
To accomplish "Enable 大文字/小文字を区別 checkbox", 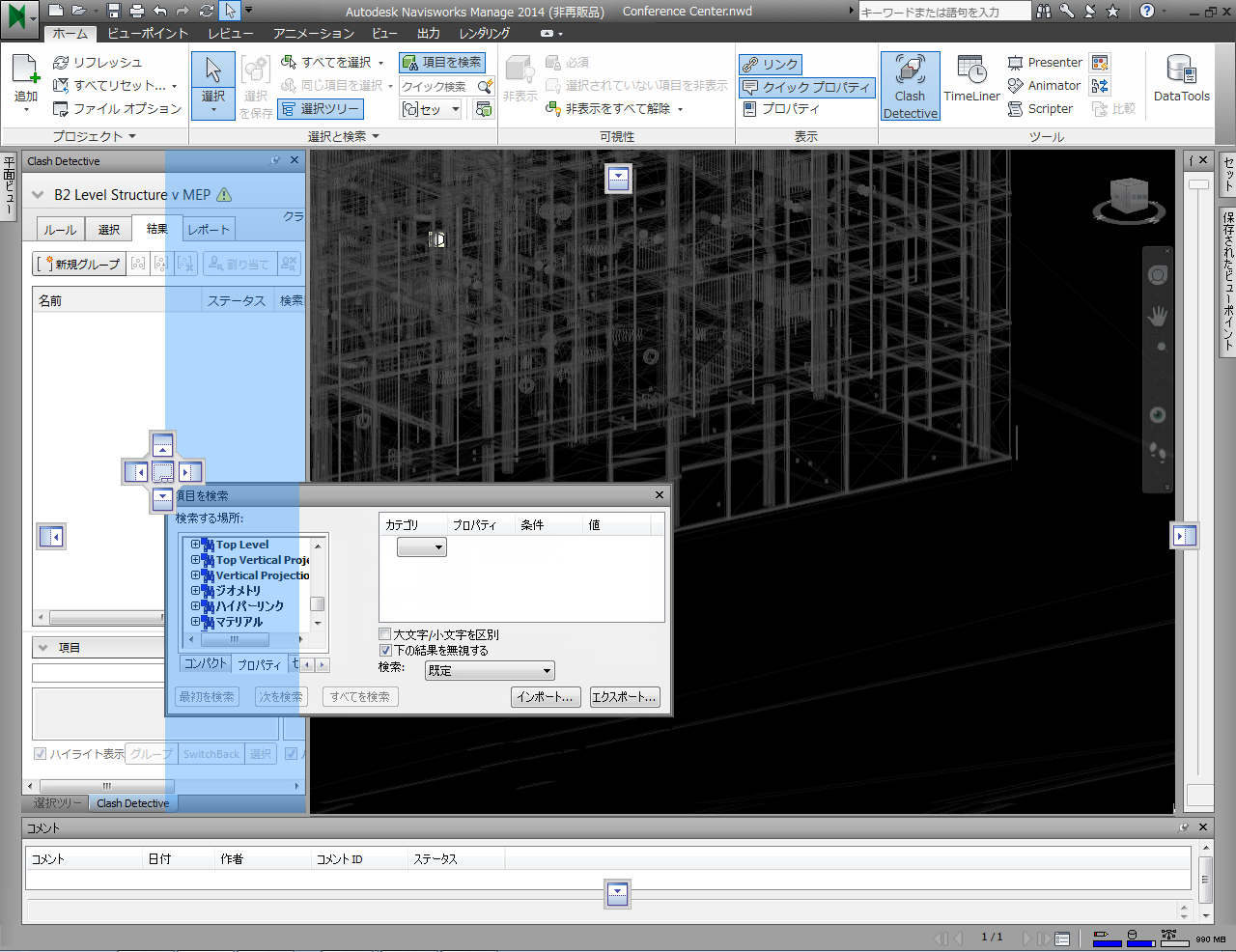I will (x=385, y=635).
